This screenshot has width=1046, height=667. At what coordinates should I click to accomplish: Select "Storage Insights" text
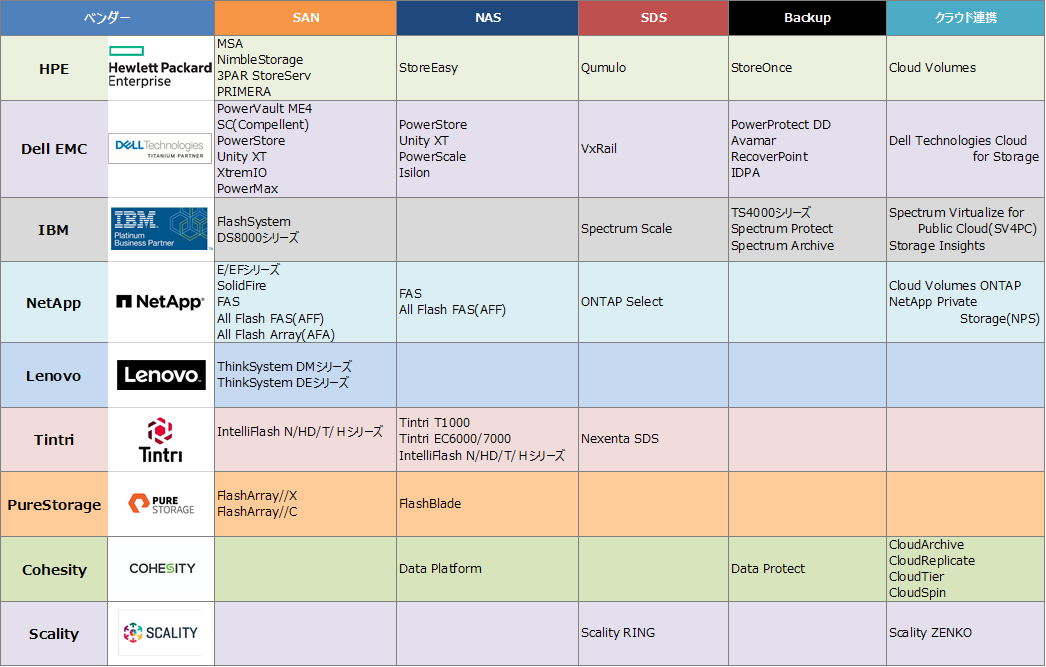pos(937,245)
